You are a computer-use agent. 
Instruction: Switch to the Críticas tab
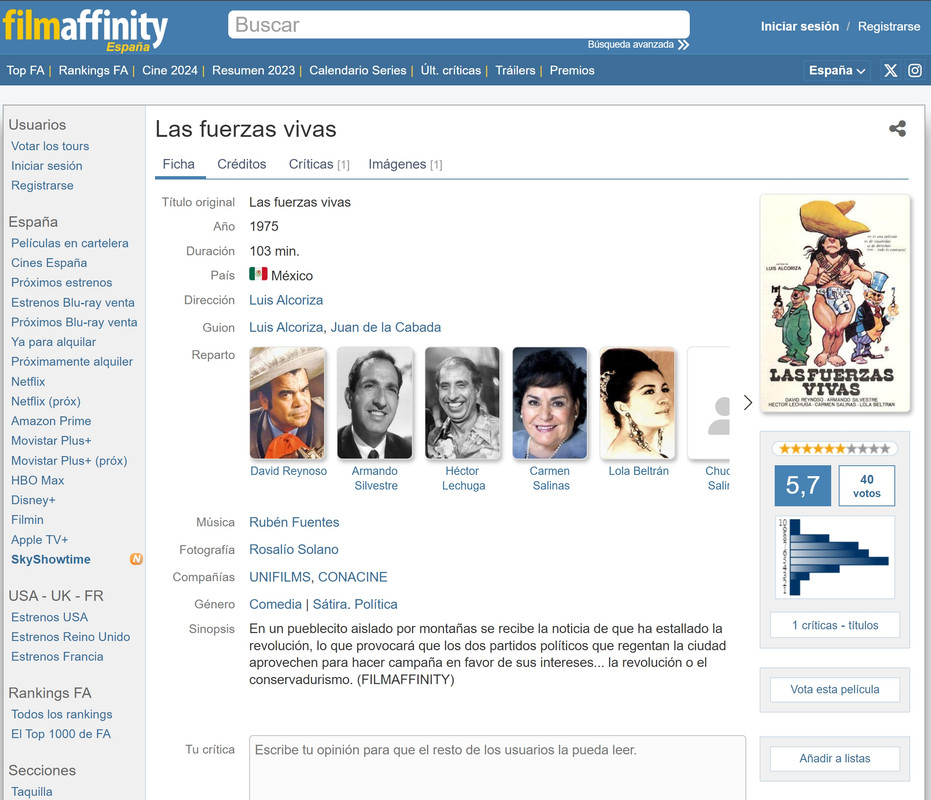[x=319, y=164]
